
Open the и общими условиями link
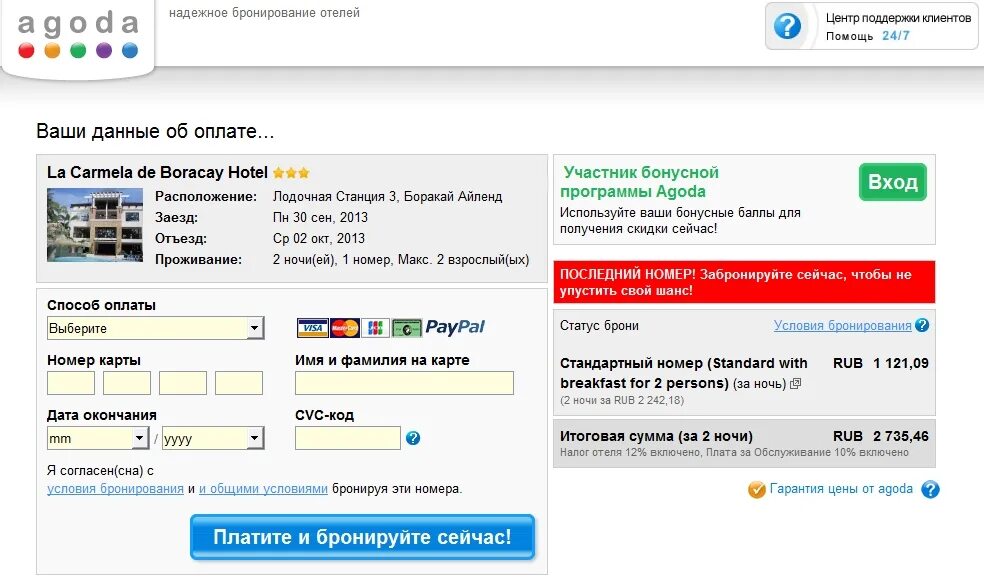(263, 489)
